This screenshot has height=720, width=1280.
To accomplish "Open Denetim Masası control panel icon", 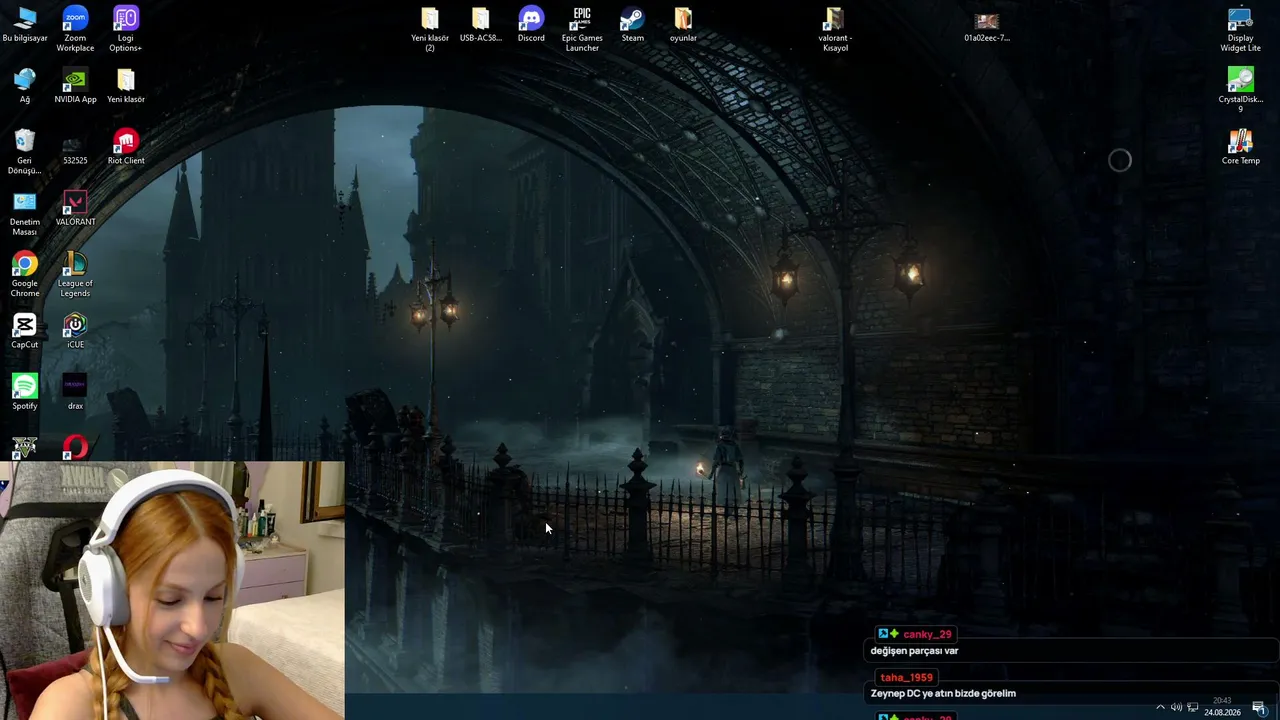I will click(25, 213).
